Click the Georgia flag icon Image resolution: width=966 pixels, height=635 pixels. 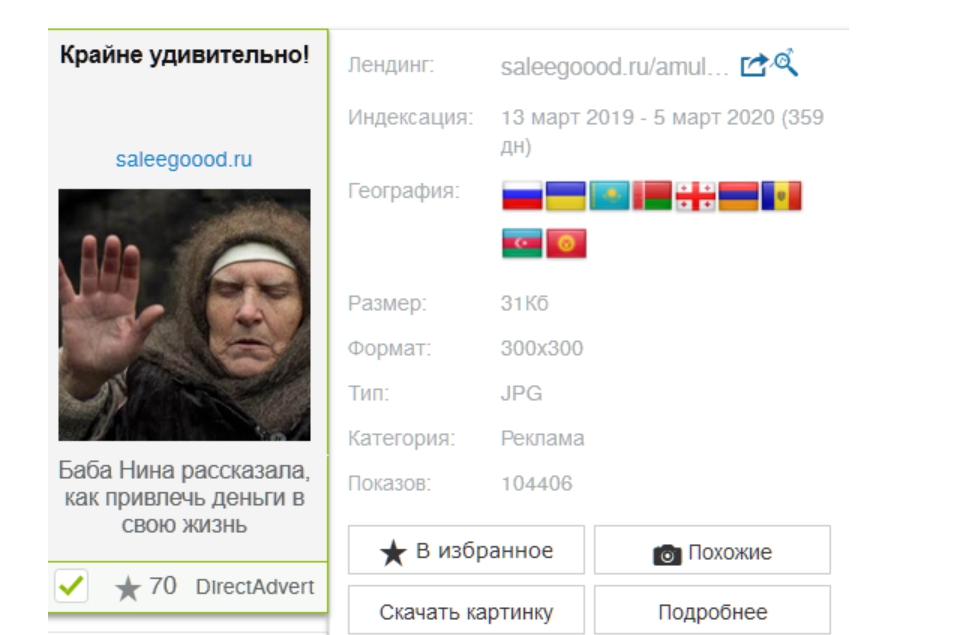pos(696,196)
